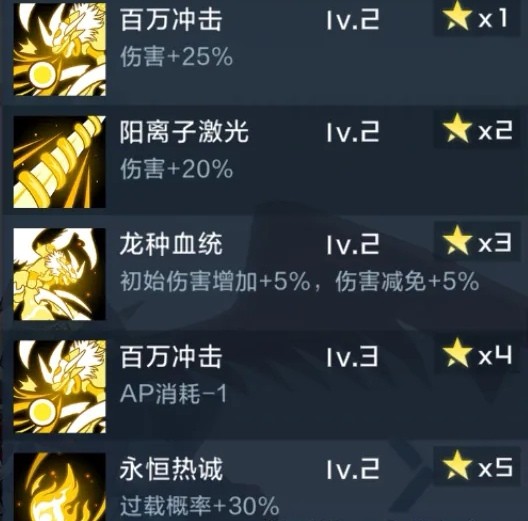Tap the 过载概率+30% effect text
528x521 pixels.
[199, 506]
